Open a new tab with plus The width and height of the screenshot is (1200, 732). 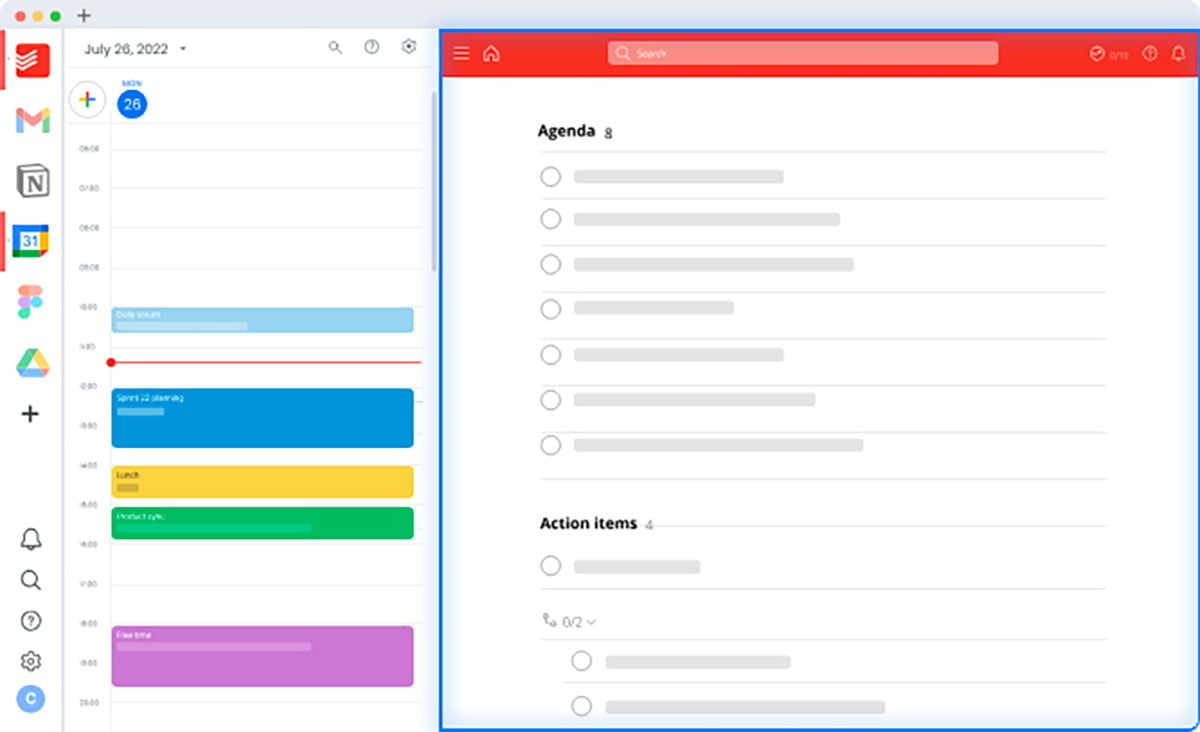coord(84,16)
